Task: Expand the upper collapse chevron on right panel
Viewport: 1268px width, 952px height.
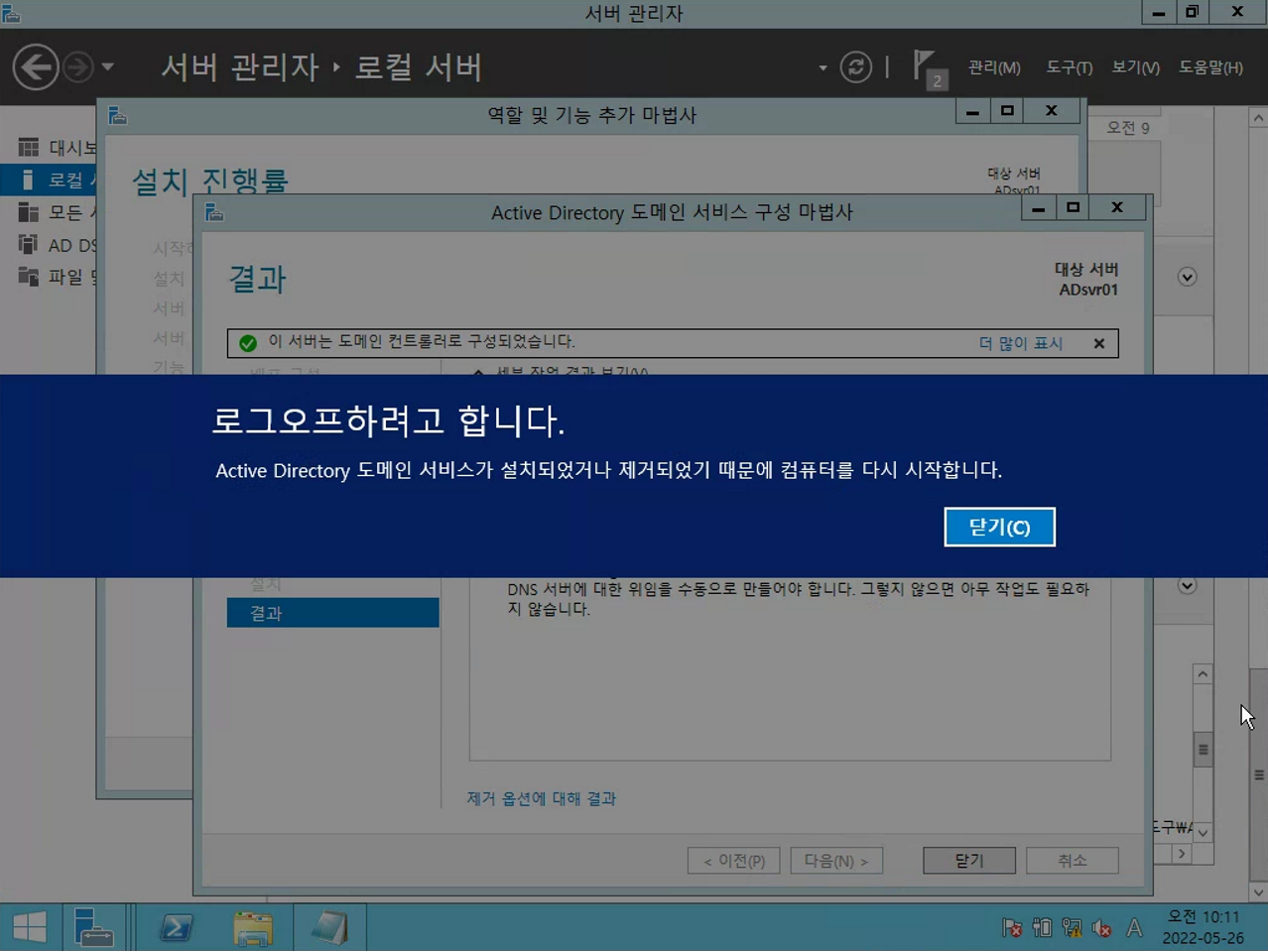Action: point(1188,277)
